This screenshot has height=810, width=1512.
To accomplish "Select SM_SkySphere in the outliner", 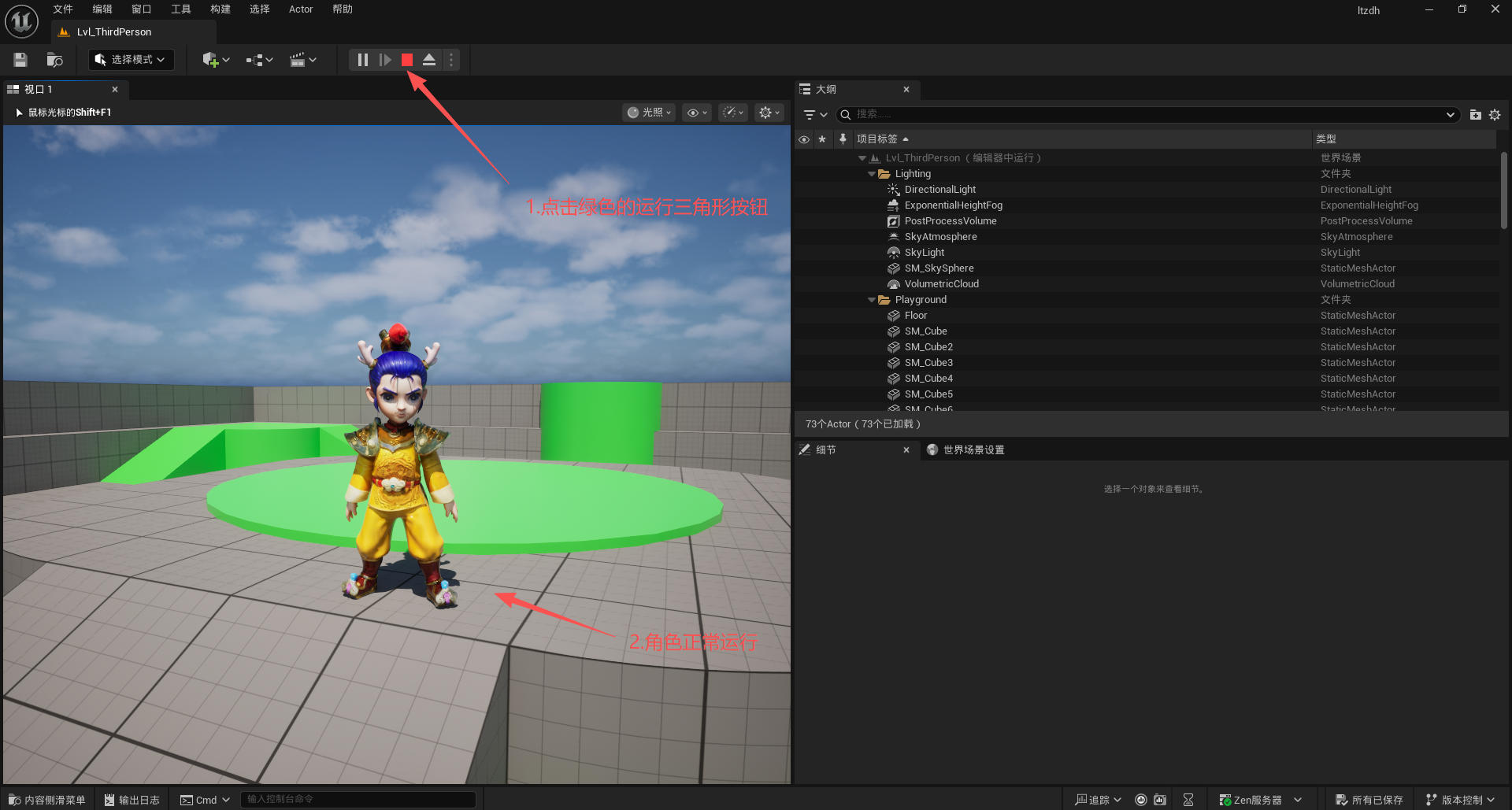I will coord(1147,268).
